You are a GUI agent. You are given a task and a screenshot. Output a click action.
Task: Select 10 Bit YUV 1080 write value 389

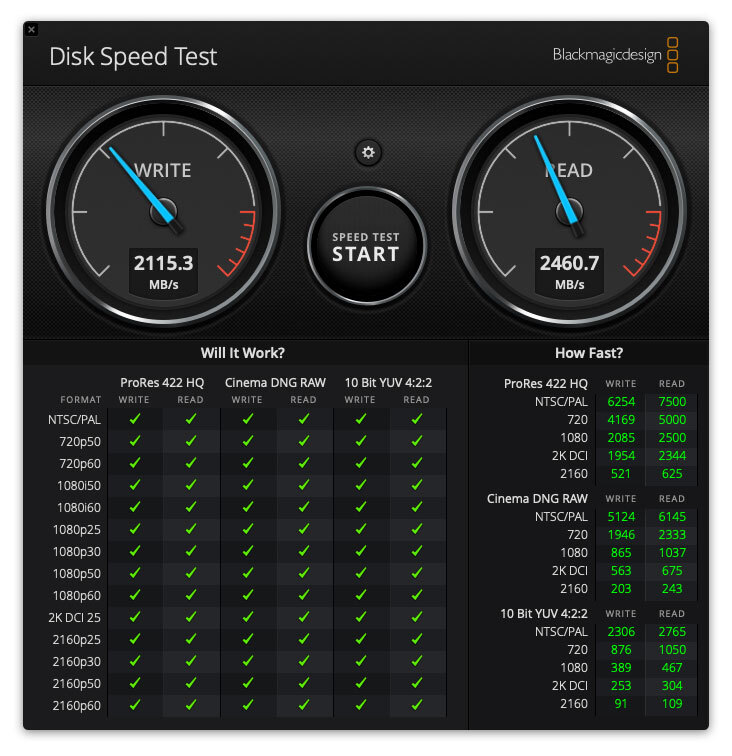tap(621, 668)
